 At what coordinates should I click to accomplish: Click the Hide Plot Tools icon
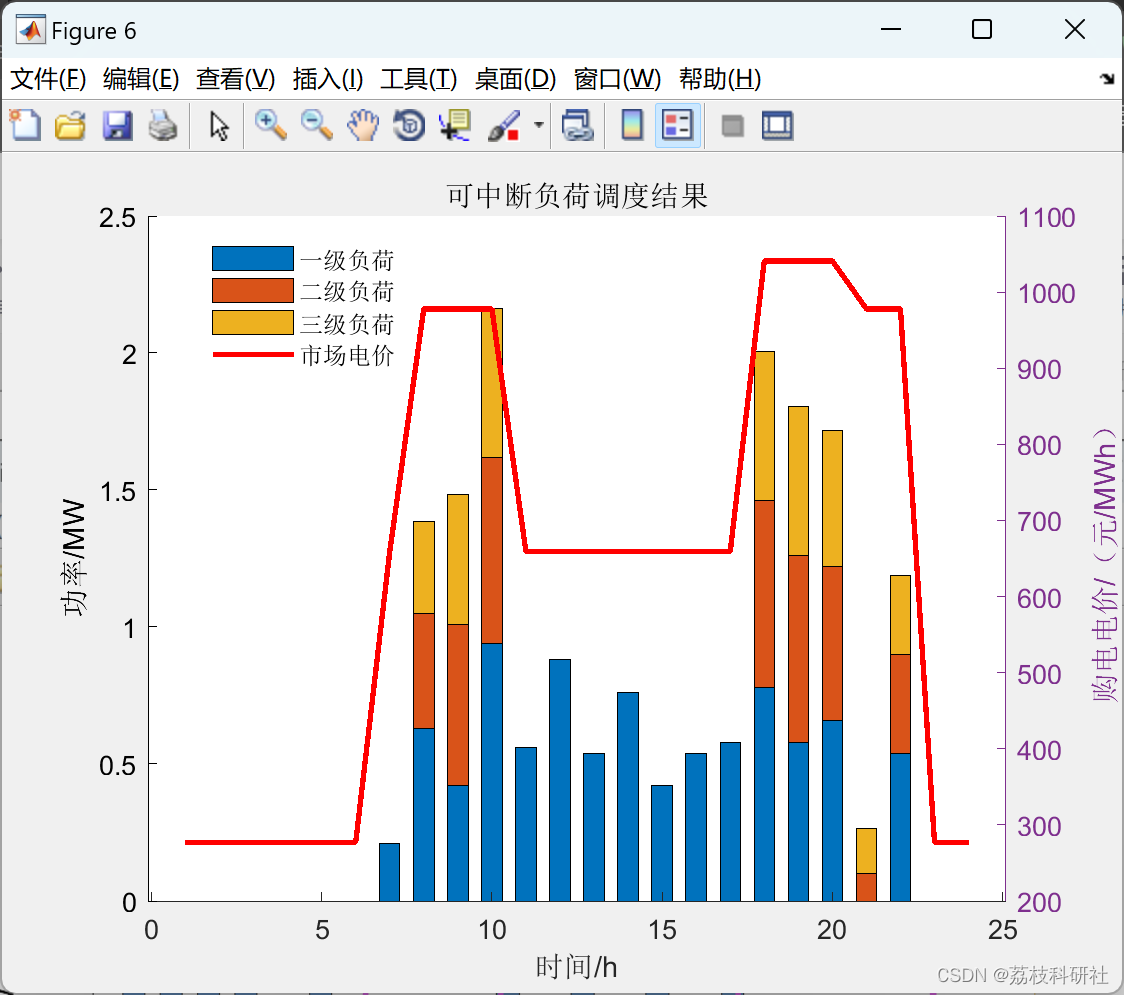coord(732,126)
